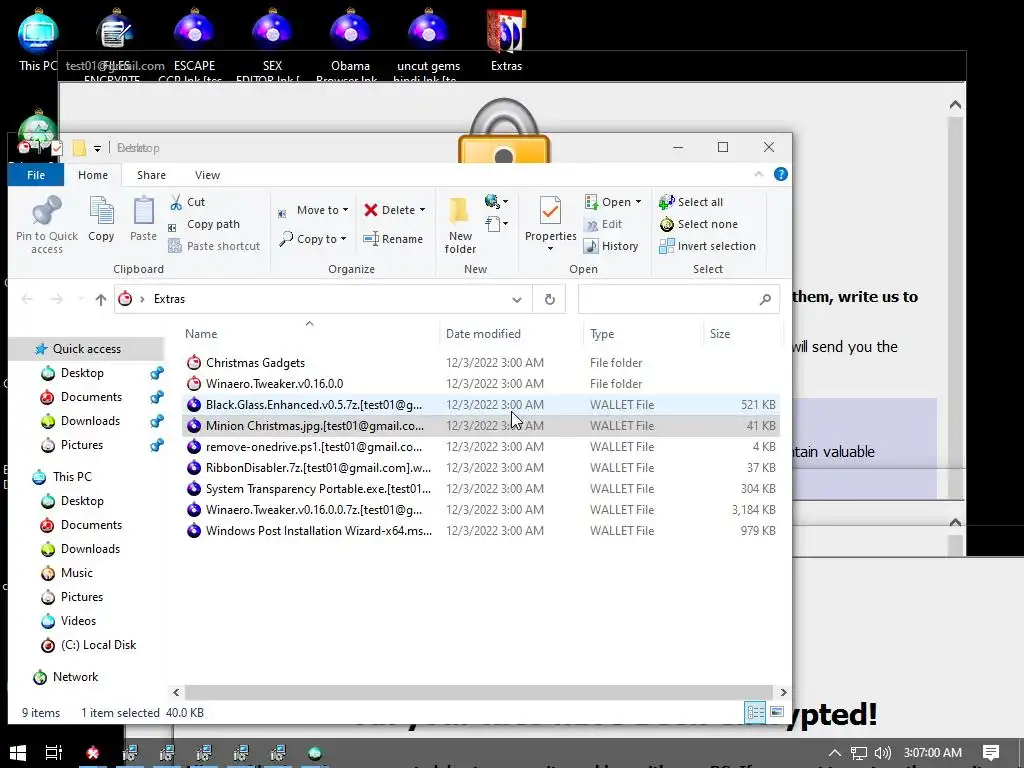Click the Pin to Quick access icon

(46, 211)
